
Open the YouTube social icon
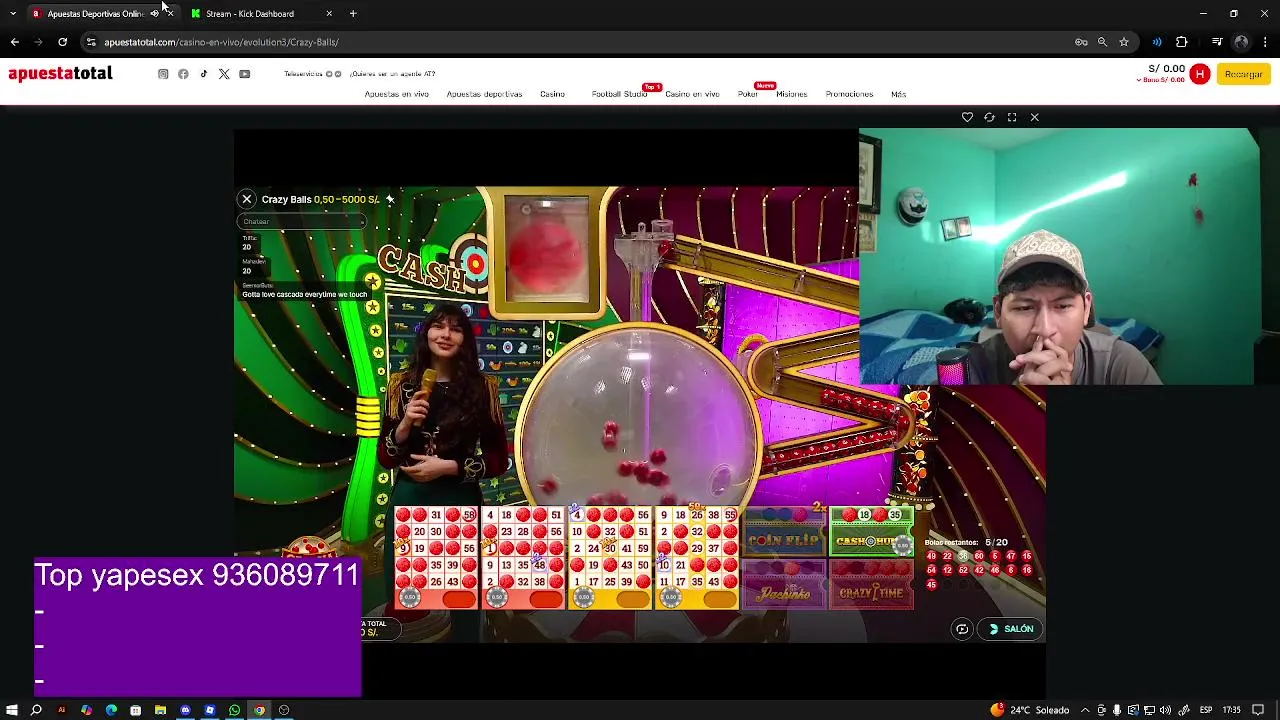(244, 74)
